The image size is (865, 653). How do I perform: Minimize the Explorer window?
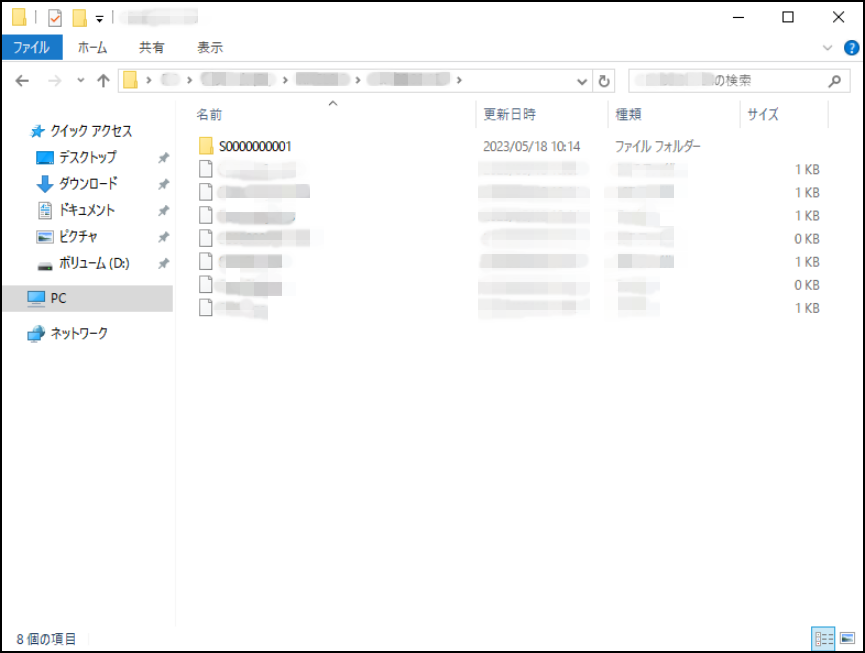tap(738, 18)
